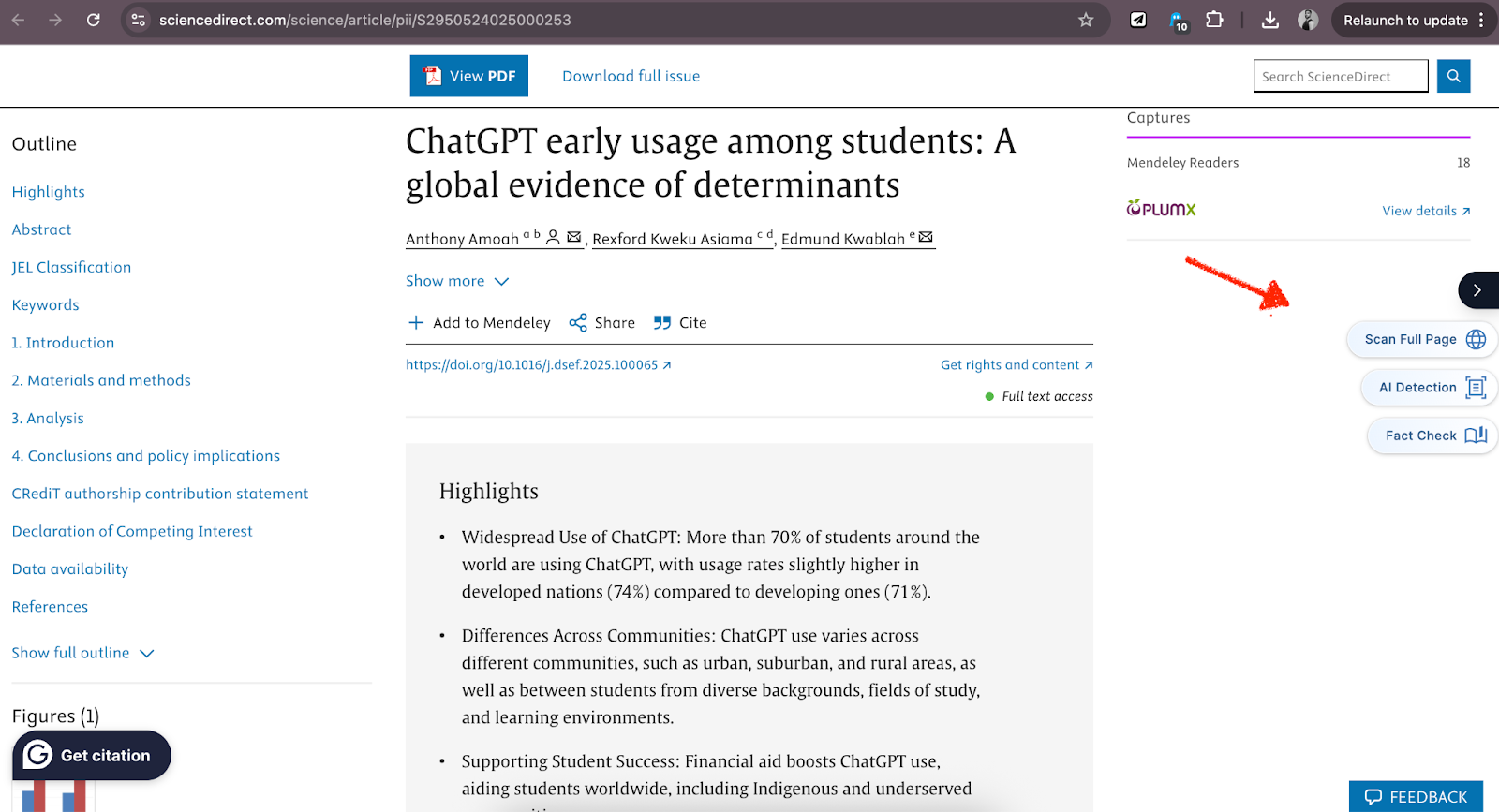The width and height of the screenshot is (1499, 812).
Task: Reload the page using the refresh icon
Action: pos(93,20)
